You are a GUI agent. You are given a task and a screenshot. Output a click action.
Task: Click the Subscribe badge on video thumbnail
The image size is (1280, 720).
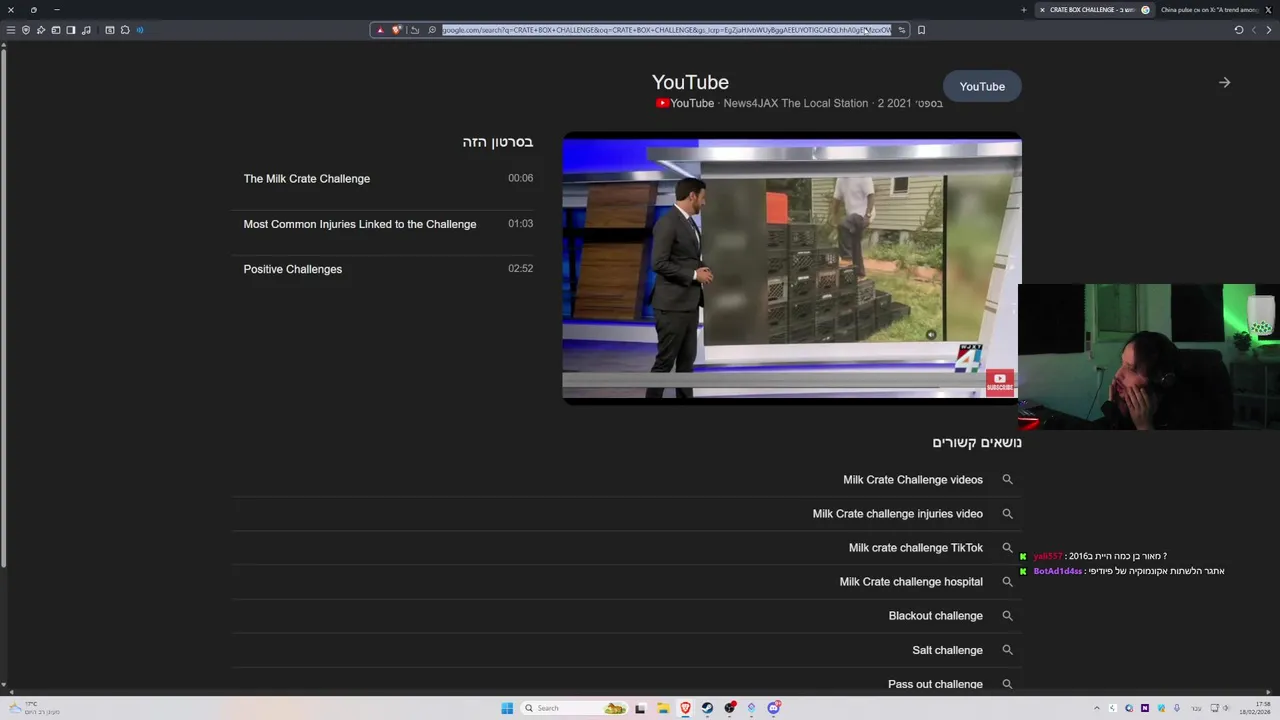pyautogui.click(x=1000, y=382)
